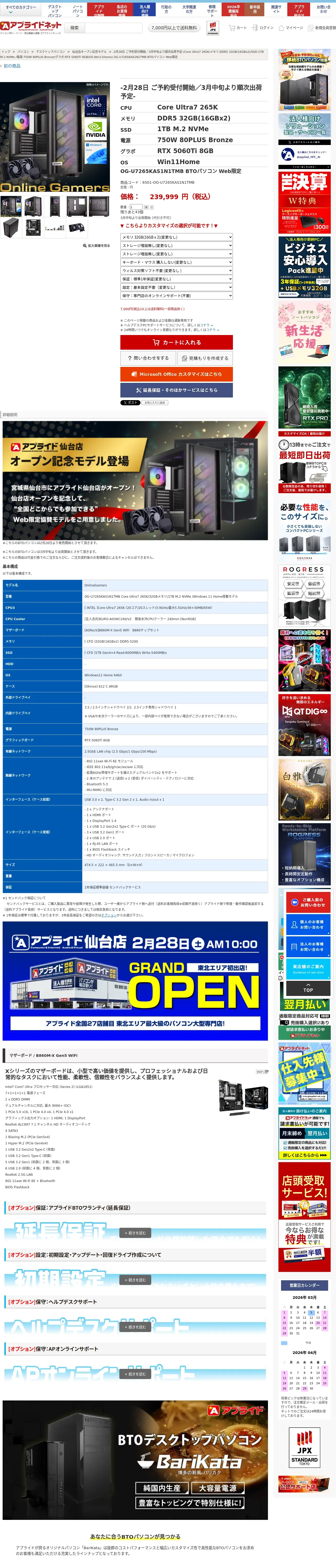
Task: Open notebook PC nav tab
Action: (x=77, y=10)
